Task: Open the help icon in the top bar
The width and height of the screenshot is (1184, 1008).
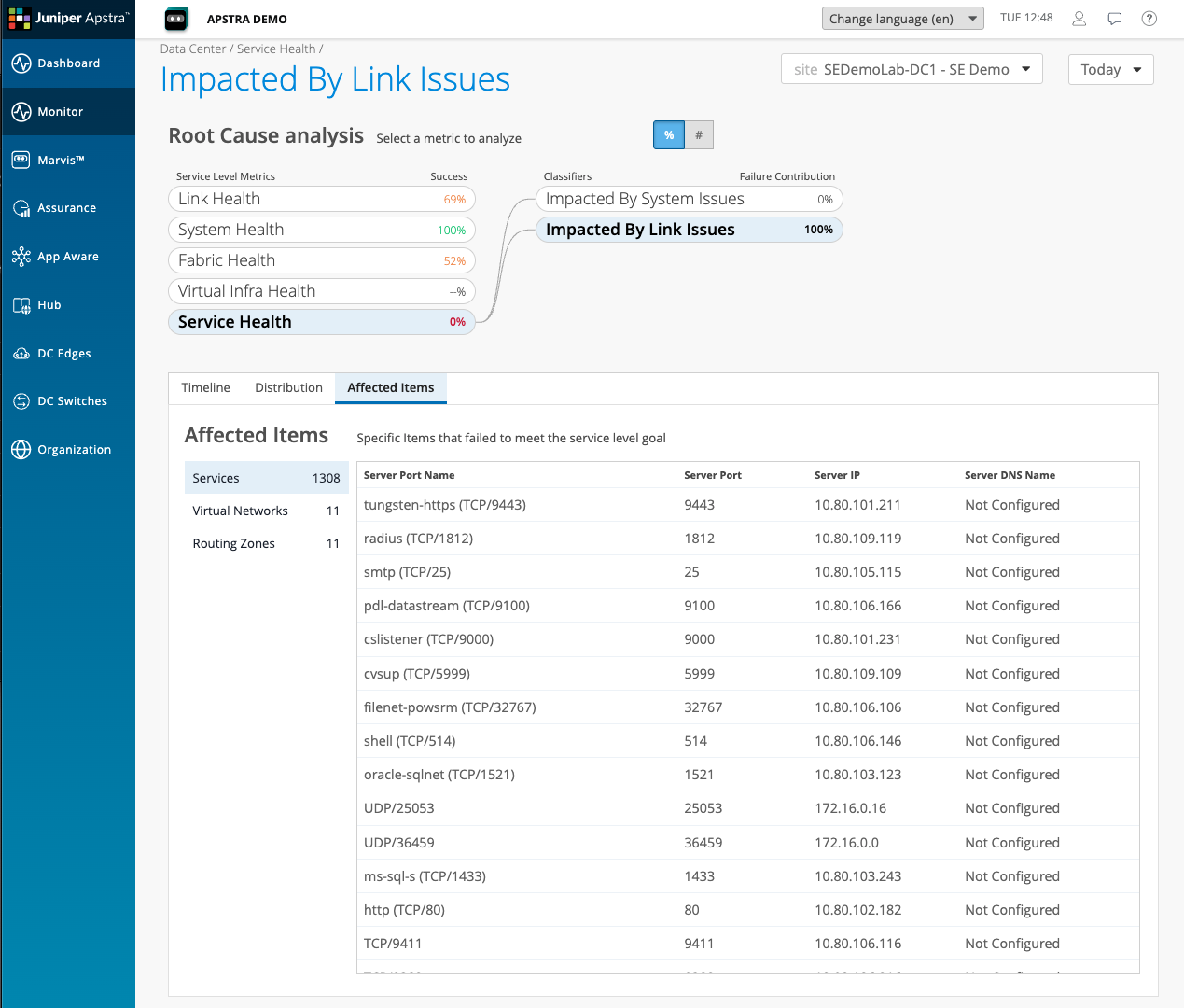Action: [x=1149, y=19]
